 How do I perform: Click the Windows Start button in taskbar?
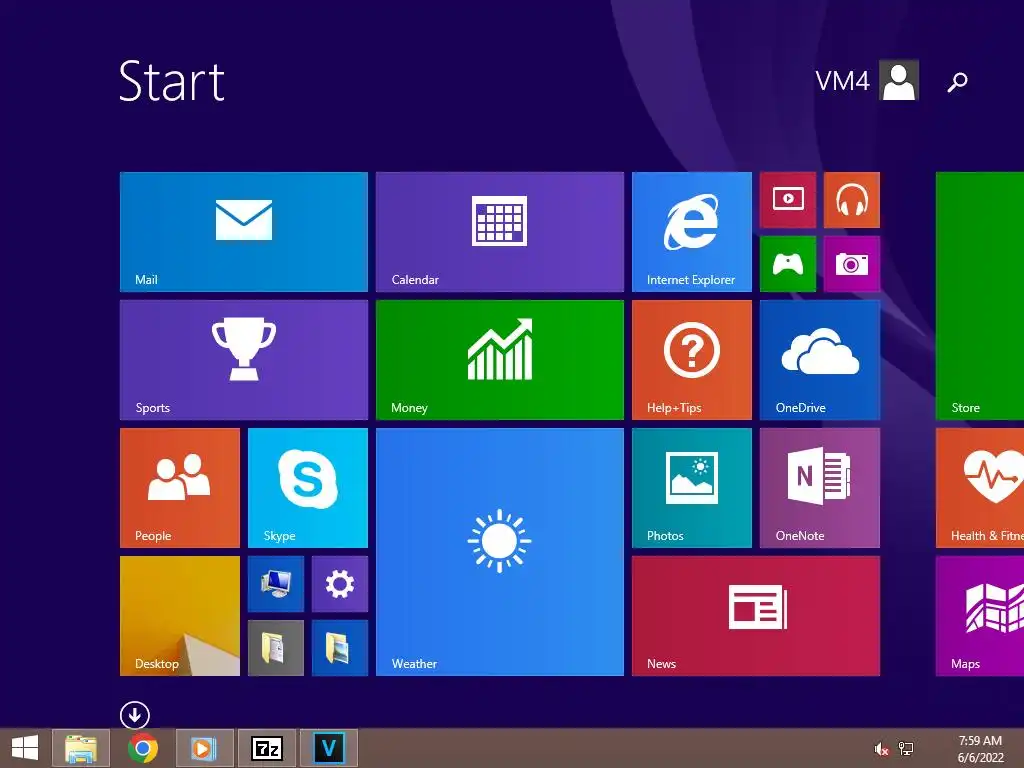coord(25,748)
